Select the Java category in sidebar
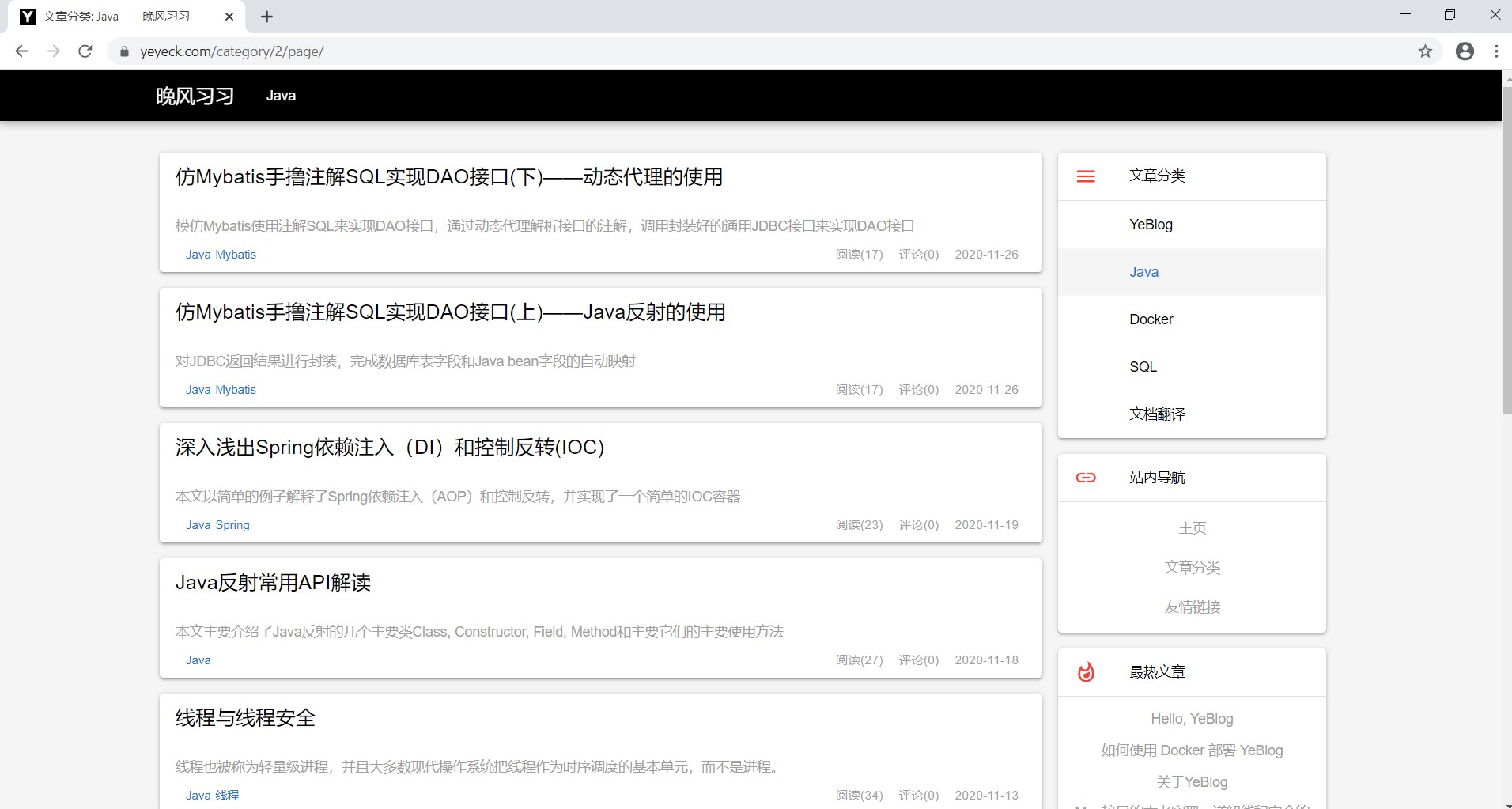Screen dimensions: 1512x809 tap(1192, 272)
